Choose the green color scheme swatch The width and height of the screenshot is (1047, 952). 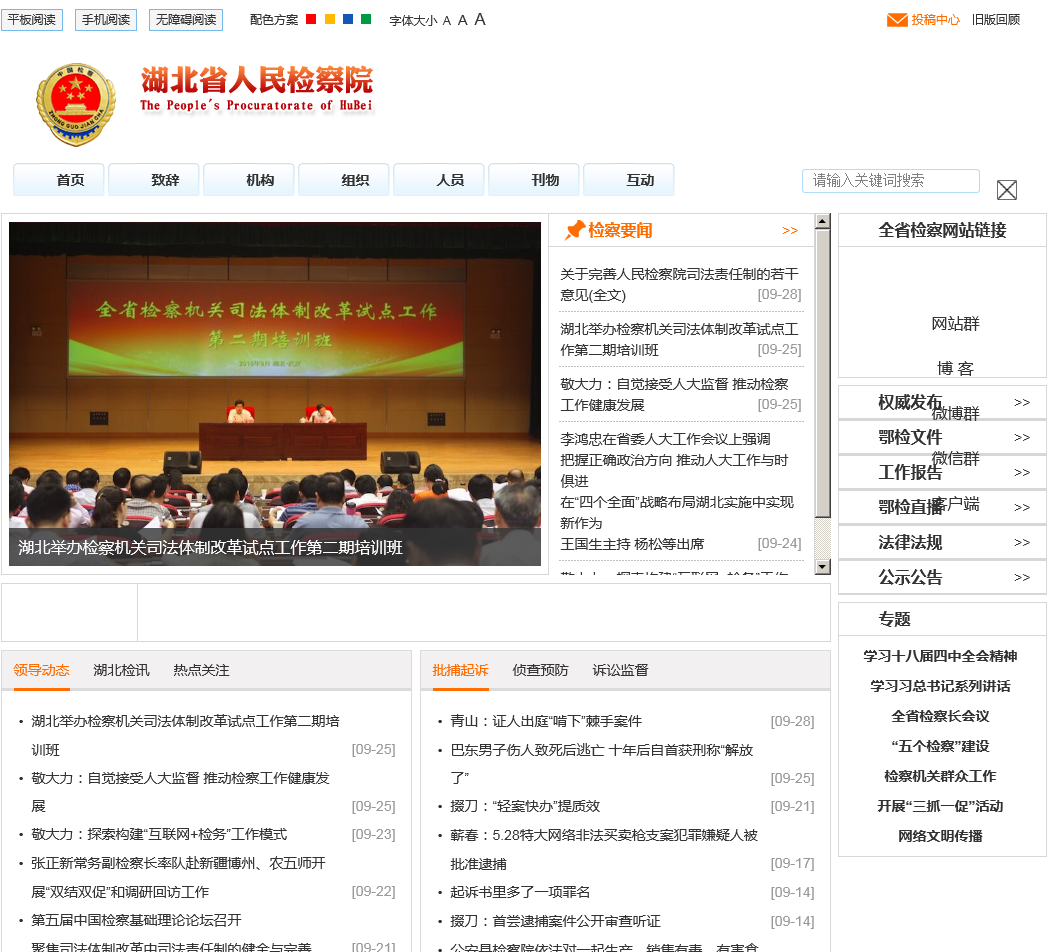pos(366,19)
